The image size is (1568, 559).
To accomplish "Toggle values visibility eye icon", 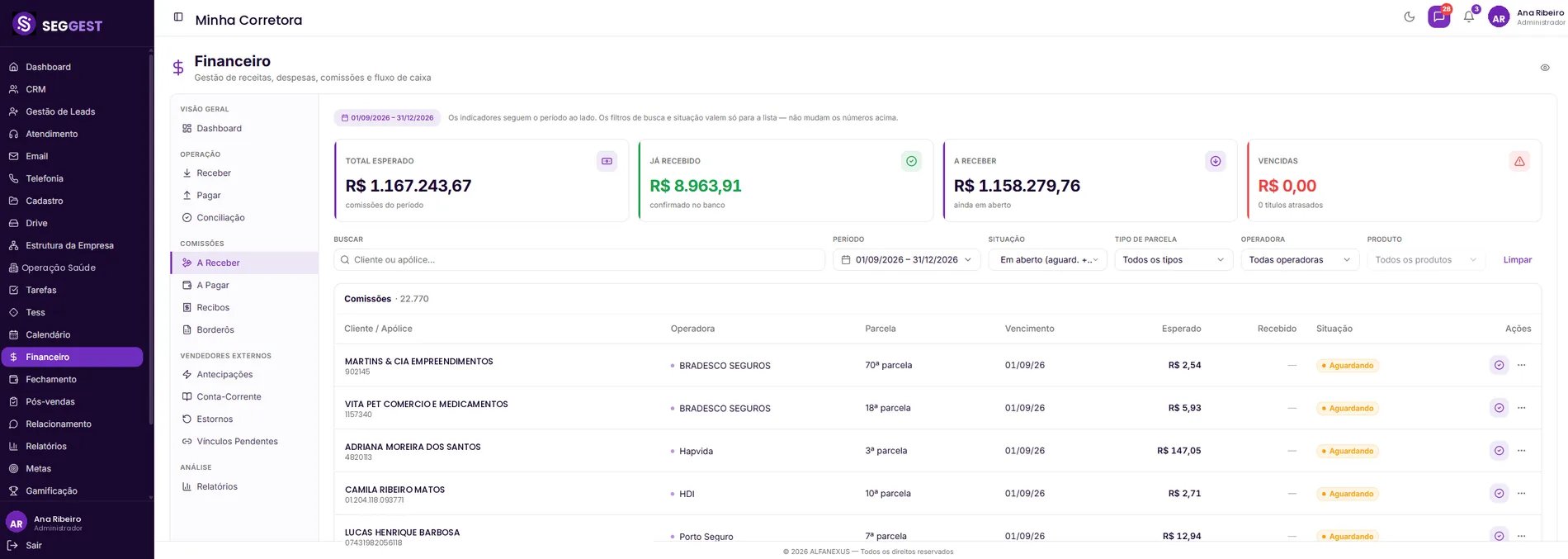I will click(x=1545, y=68).
